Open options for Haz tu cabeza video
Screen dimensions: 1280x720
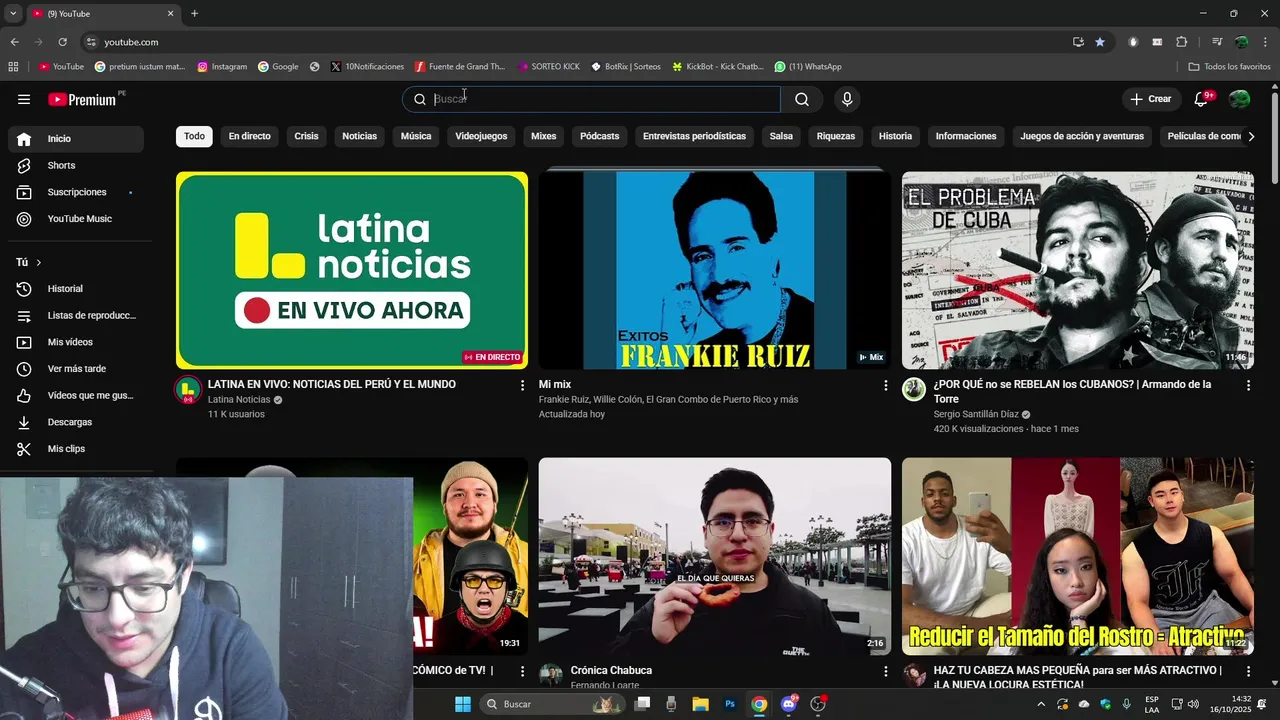[x=1248, y=671]
